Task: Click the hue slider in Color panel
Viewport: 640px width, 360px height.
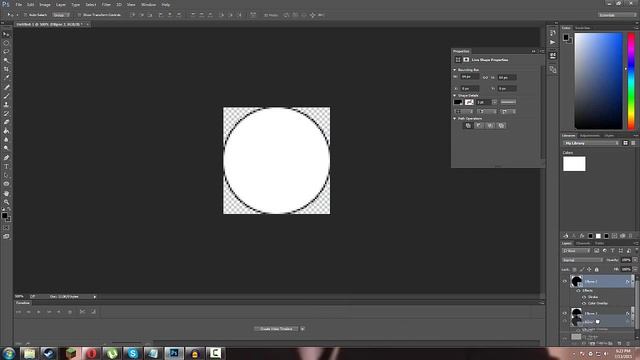Action: (631, 81)
